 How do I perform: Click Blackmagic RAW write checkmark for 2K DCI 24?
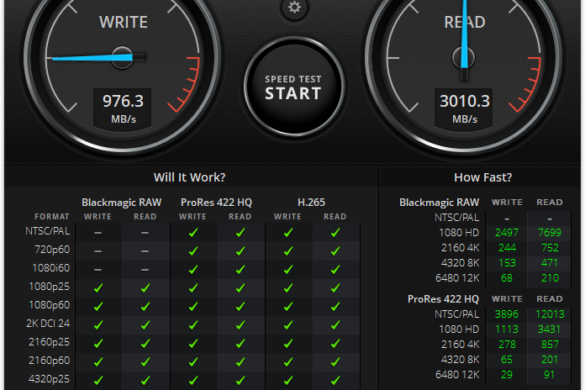click(x=98, y=325)
